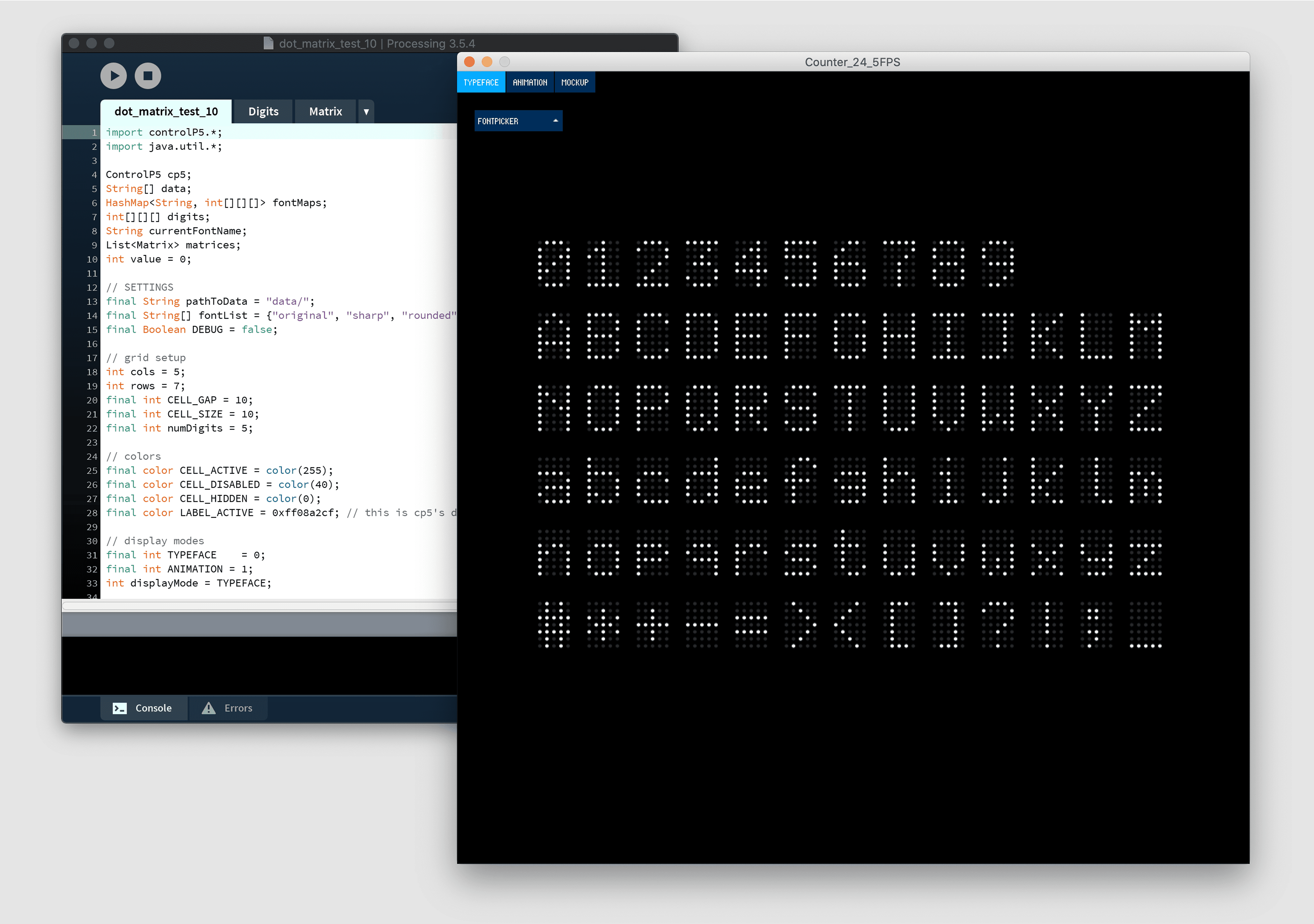Switch to the ANIMATION display tab
The width and height of the screenshot is (1314, 924).
point(529,82)
